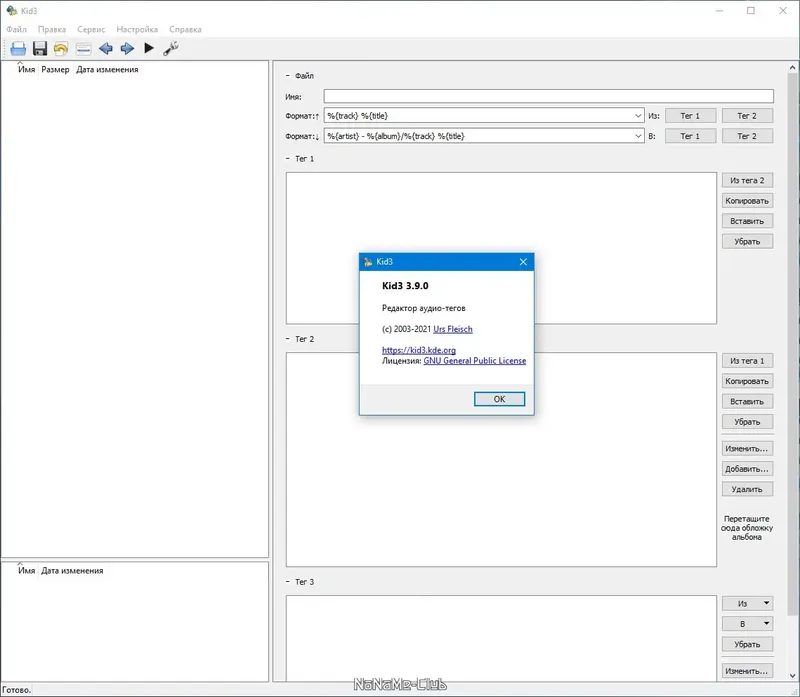Click the open folder toolbar icon
Screen dimensions: 800x697
click(18, 48)
